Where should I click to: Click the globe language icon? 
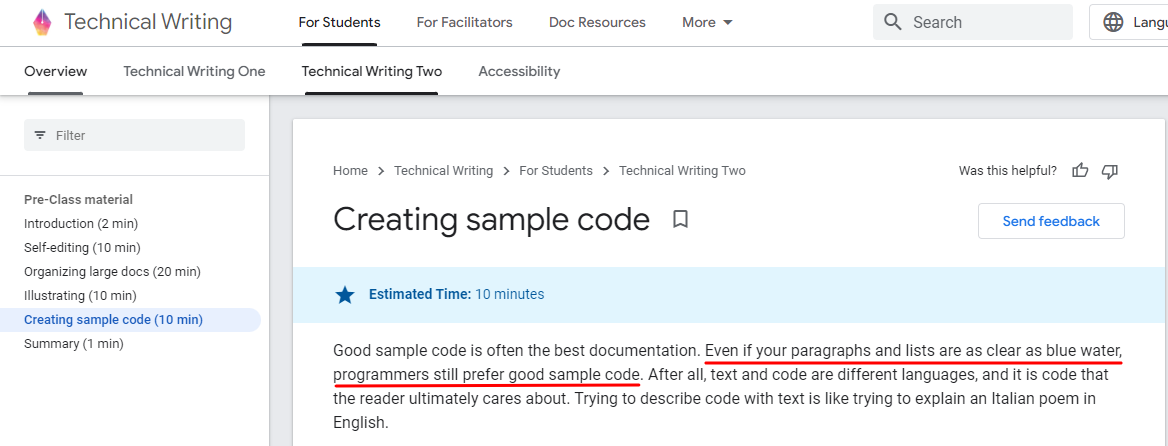click(1113, 22)
